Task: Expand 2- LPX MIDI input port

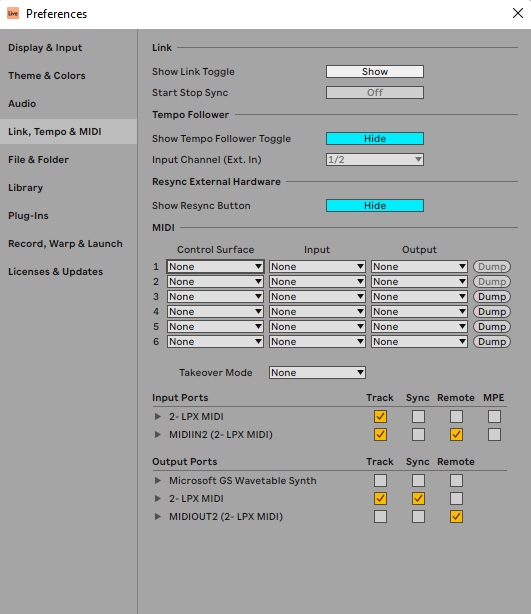Action: click(x=157, y=417)
